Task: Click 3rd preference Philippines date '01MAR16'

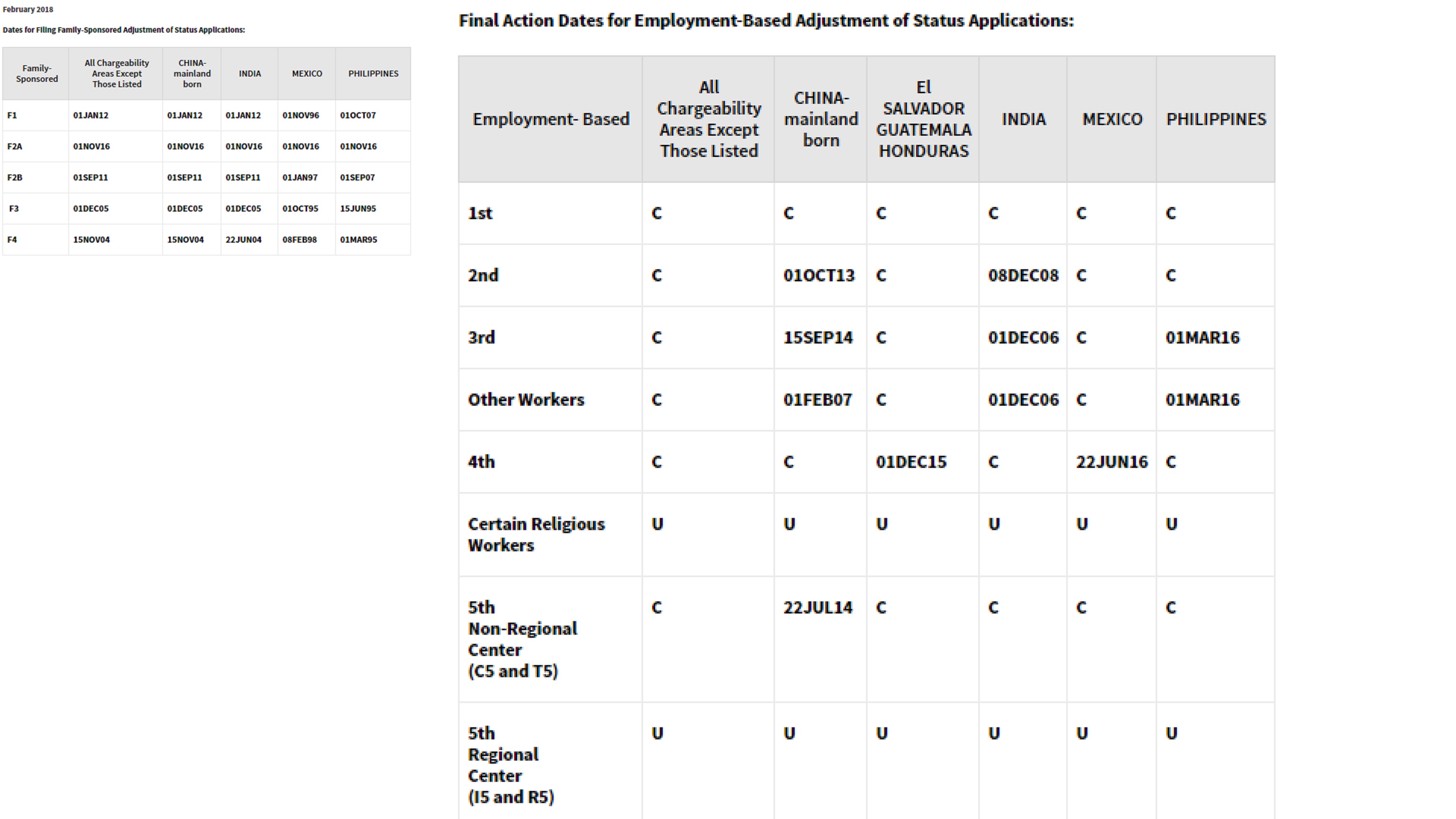Action: pos(1202,338)
